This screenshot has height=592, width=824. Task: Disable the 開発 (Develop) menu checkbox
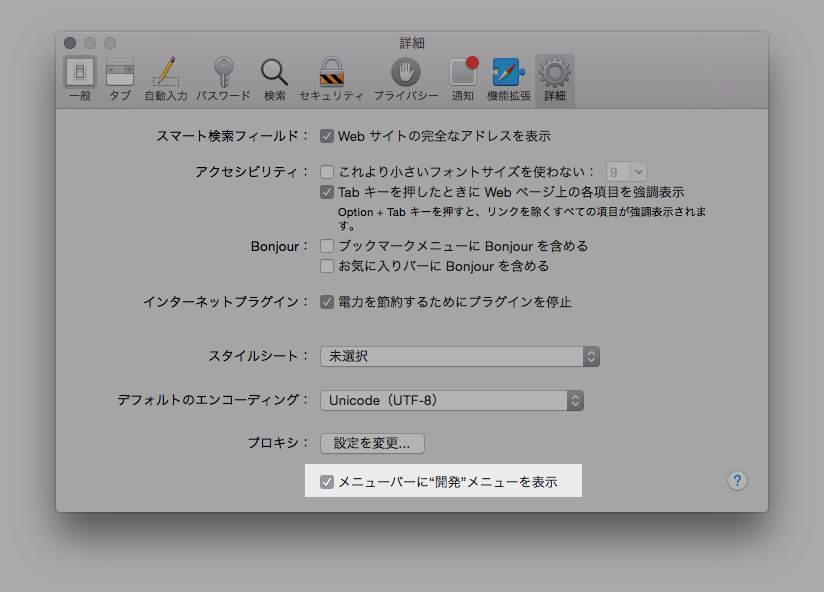pyautogui.click(x=326, y=481)
